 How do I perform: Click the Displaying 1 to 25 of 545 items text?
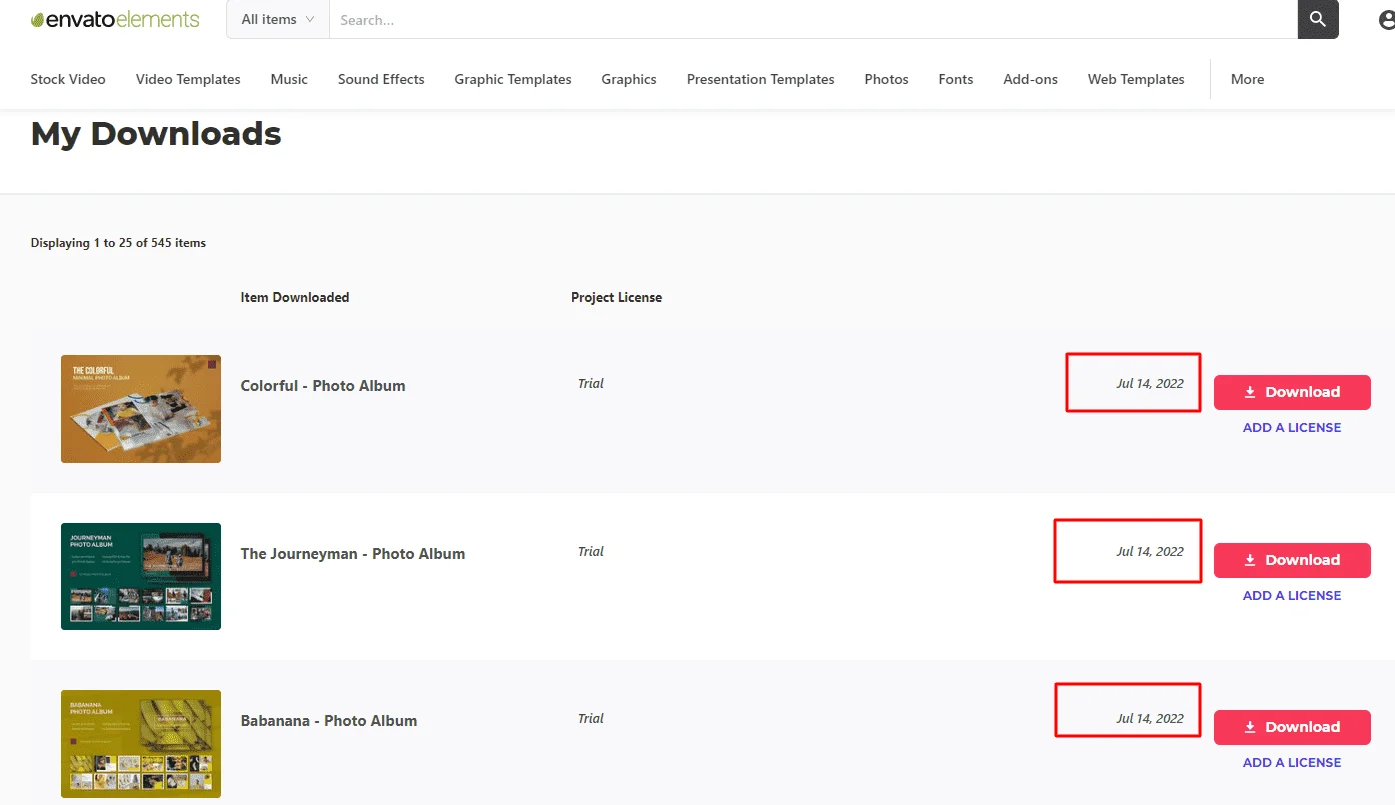(x=118, y=243)
